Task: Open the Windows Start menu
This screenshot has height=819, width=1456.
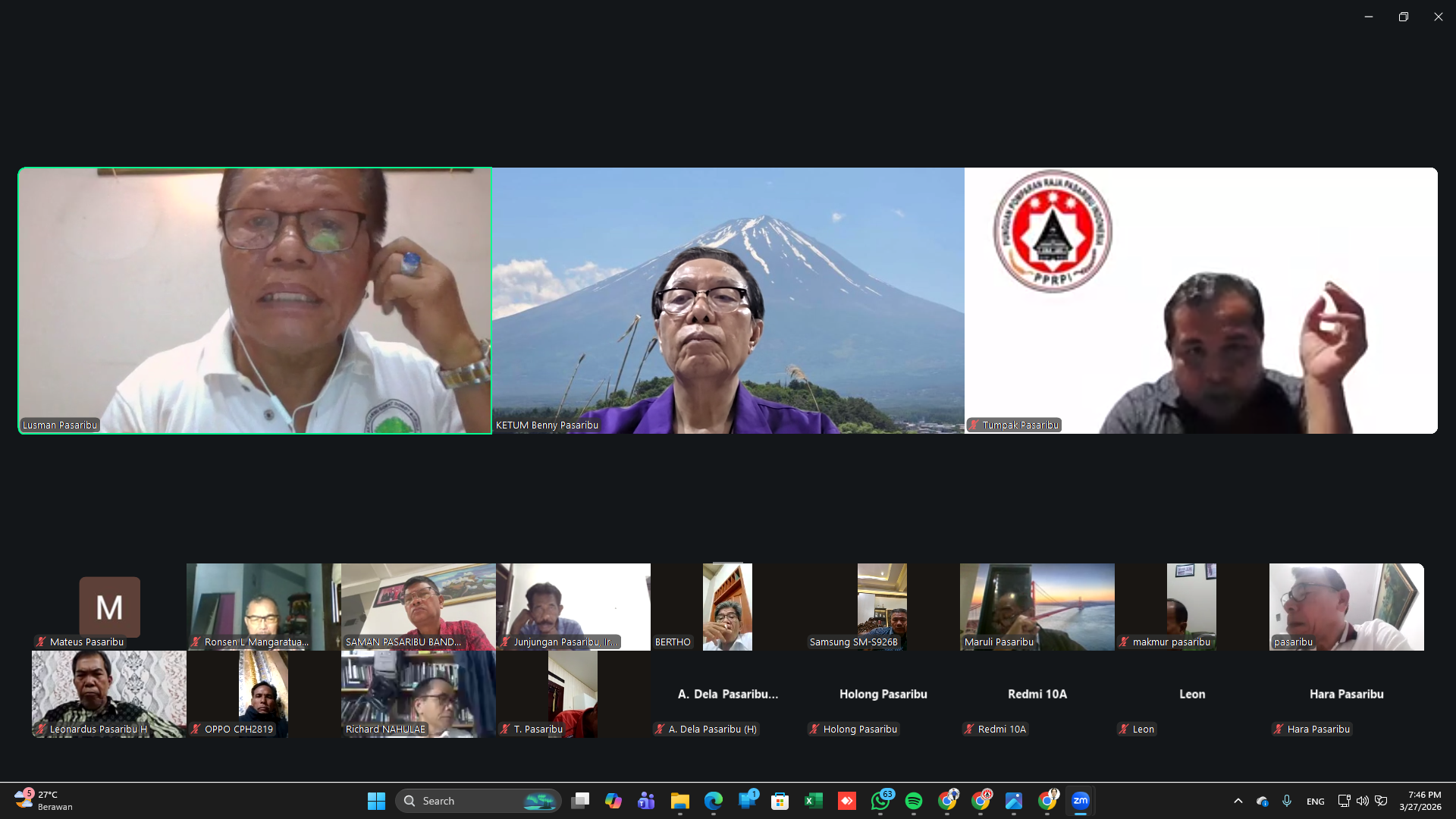Action: coord(376,801)
